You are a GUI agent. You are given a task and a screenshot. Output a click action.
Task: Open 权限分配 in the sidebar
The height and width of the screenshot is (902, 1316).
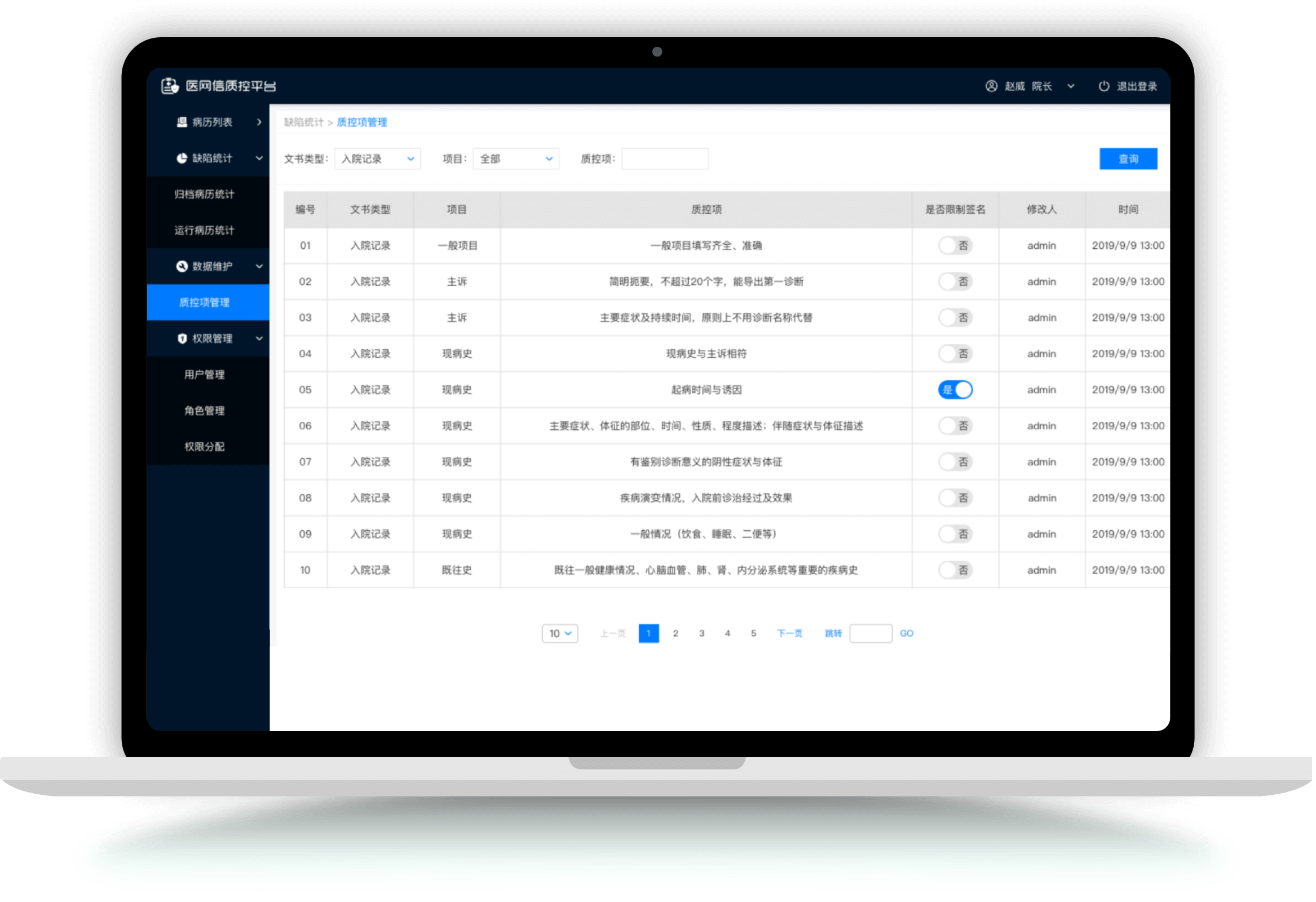[x=209, y=447]
